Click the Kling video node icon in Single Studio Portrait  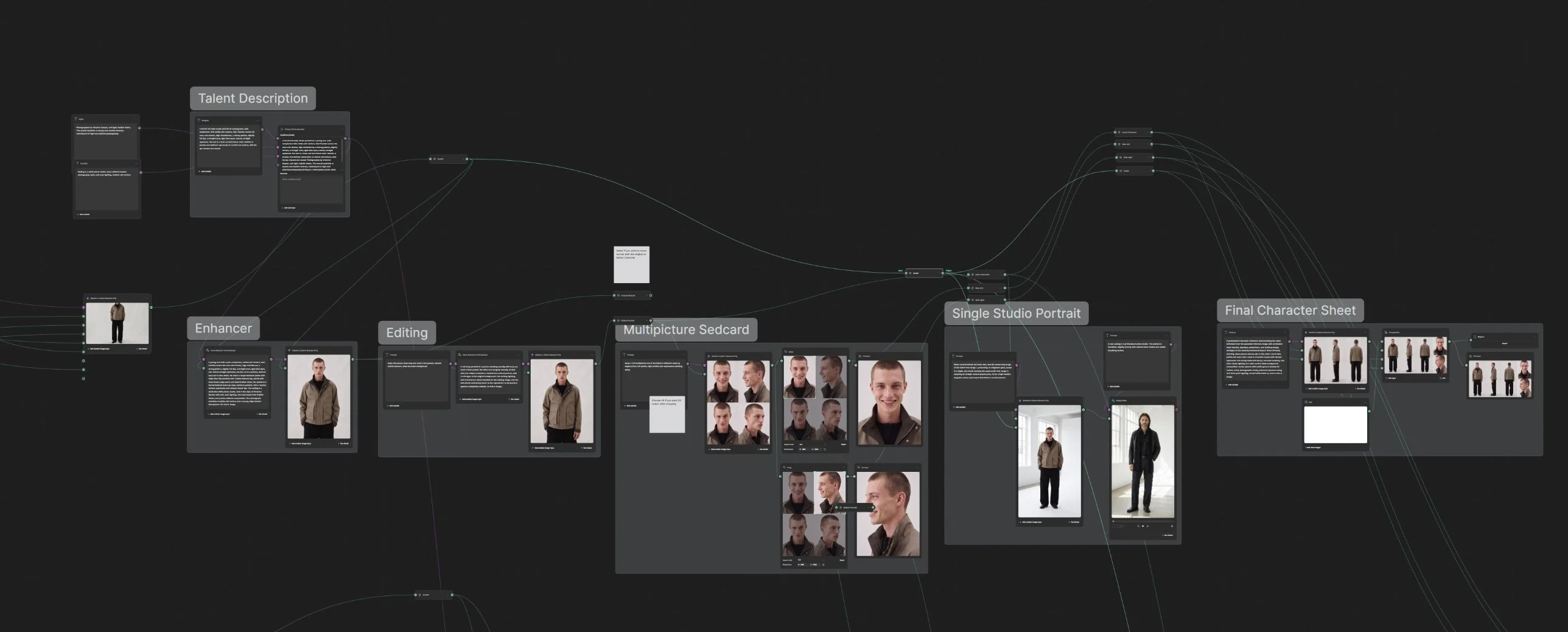[1112, 401]
